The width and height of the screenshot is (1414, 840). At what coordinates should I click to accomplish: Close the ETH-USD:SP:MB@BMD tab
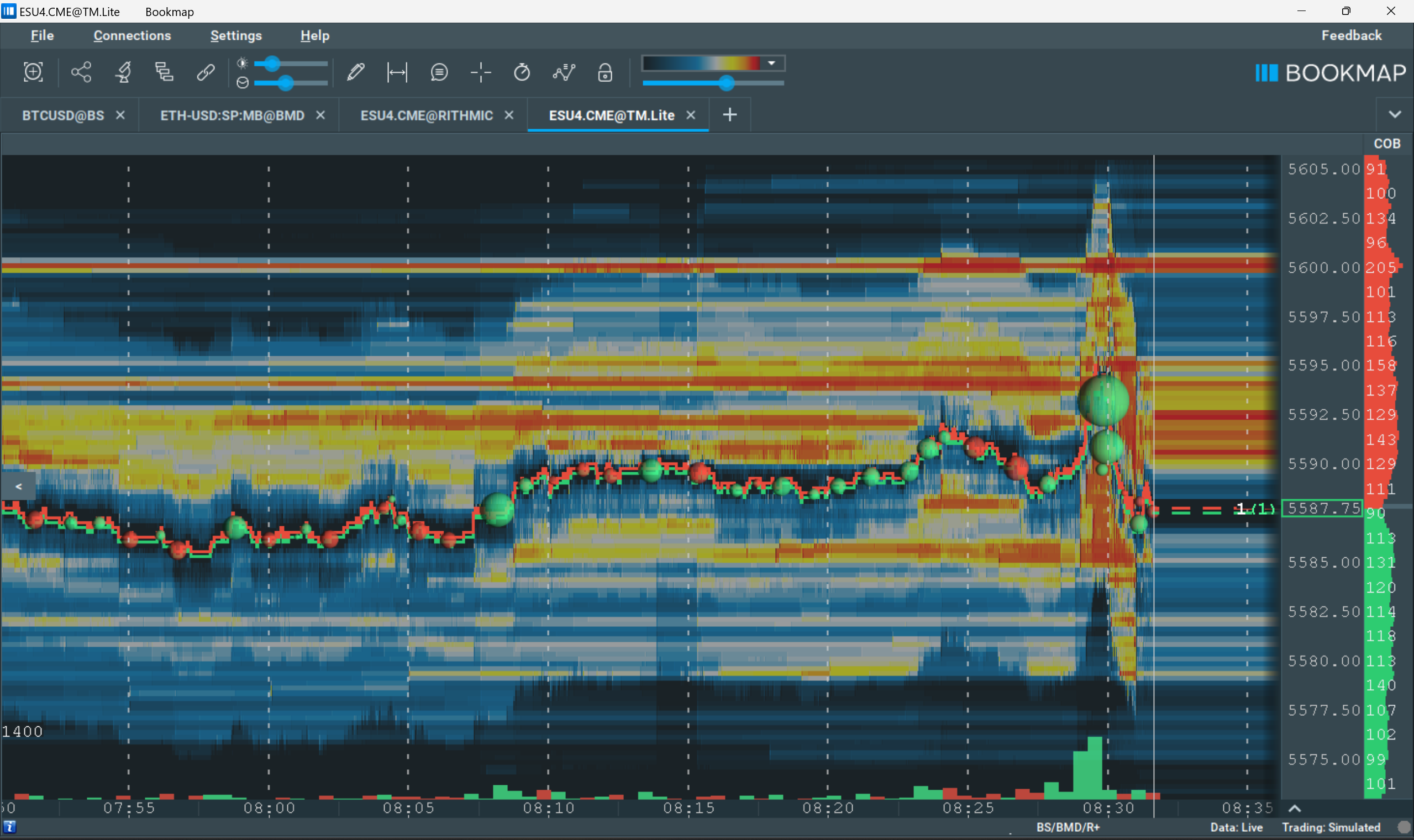(x=320, y=115)
